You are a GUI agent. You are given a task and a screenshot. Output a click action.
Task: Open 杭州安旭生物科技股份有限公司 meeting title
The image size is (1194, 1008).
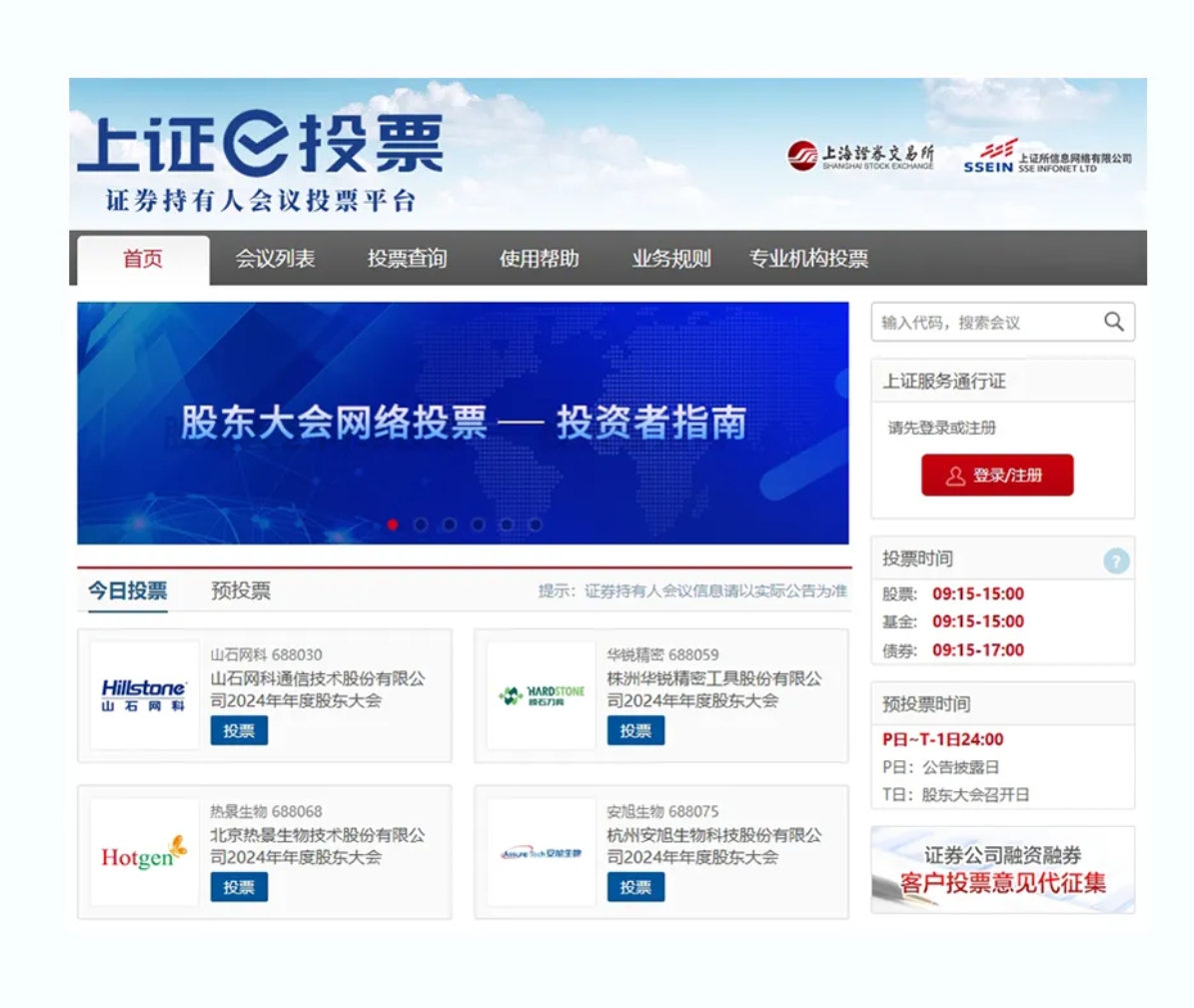tap(714, 846)
